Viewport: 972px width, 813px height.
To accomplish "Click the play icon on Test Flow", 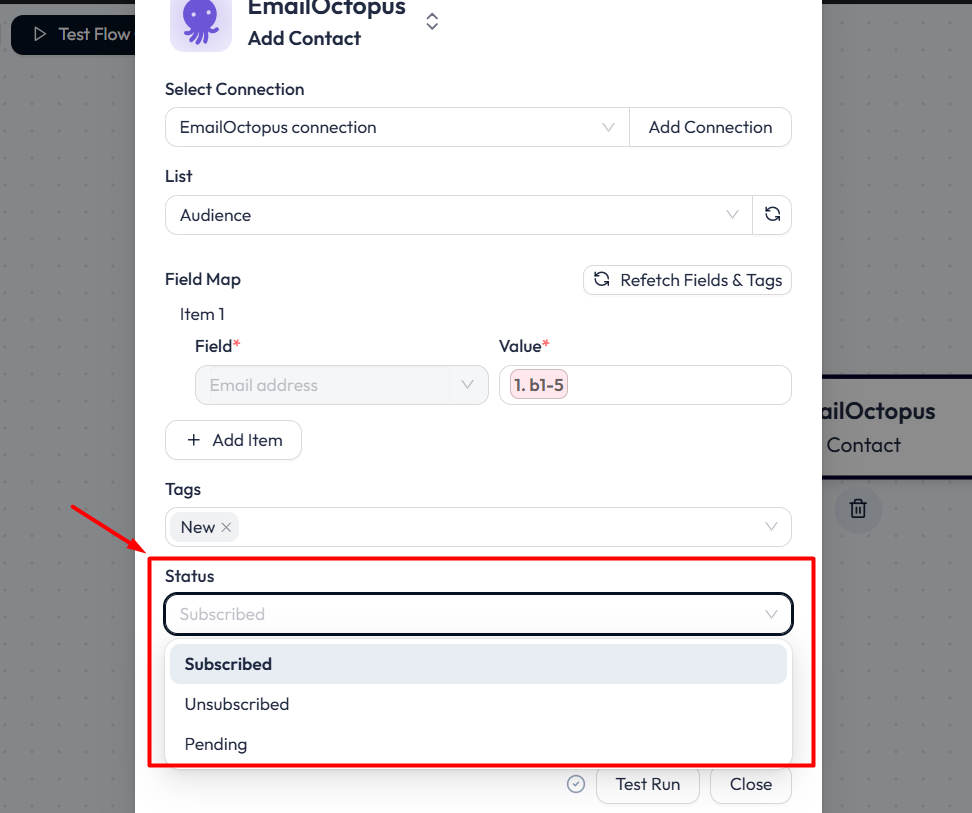I will (x=42, y=34).
